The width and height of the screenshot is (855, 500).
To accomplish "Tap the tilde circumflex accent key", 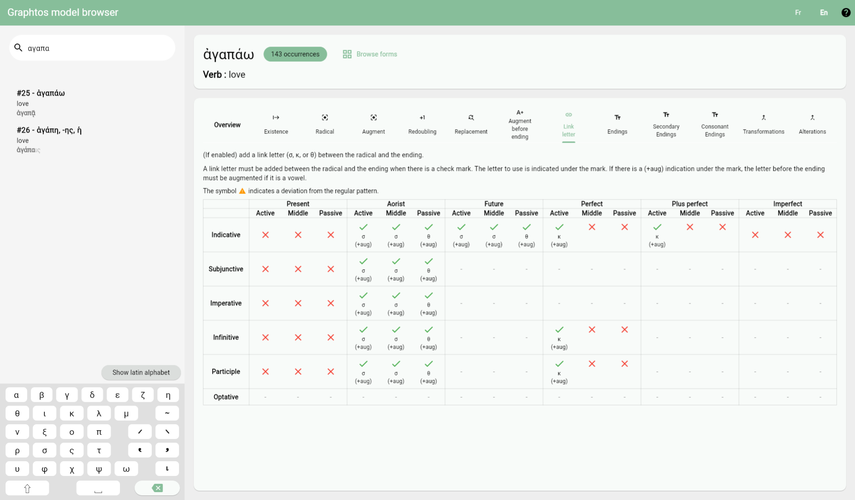I will [167, 413].
